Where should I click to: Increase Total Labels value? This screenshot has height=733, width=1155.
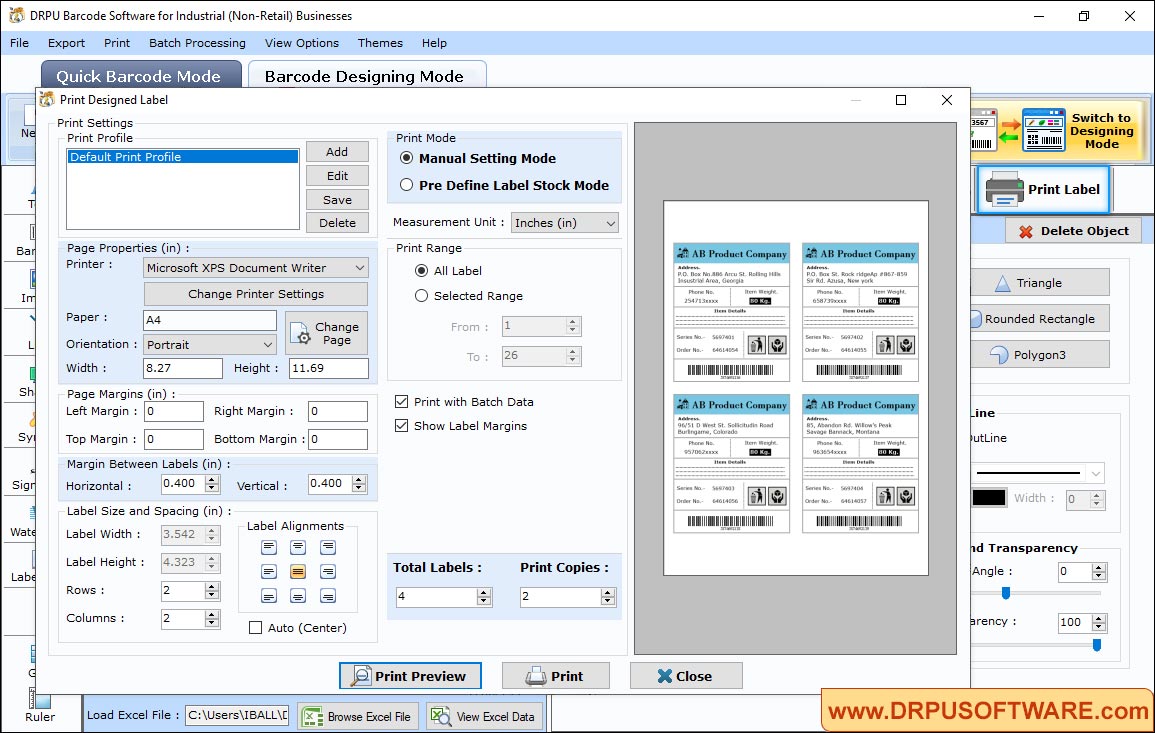(484, 592)
